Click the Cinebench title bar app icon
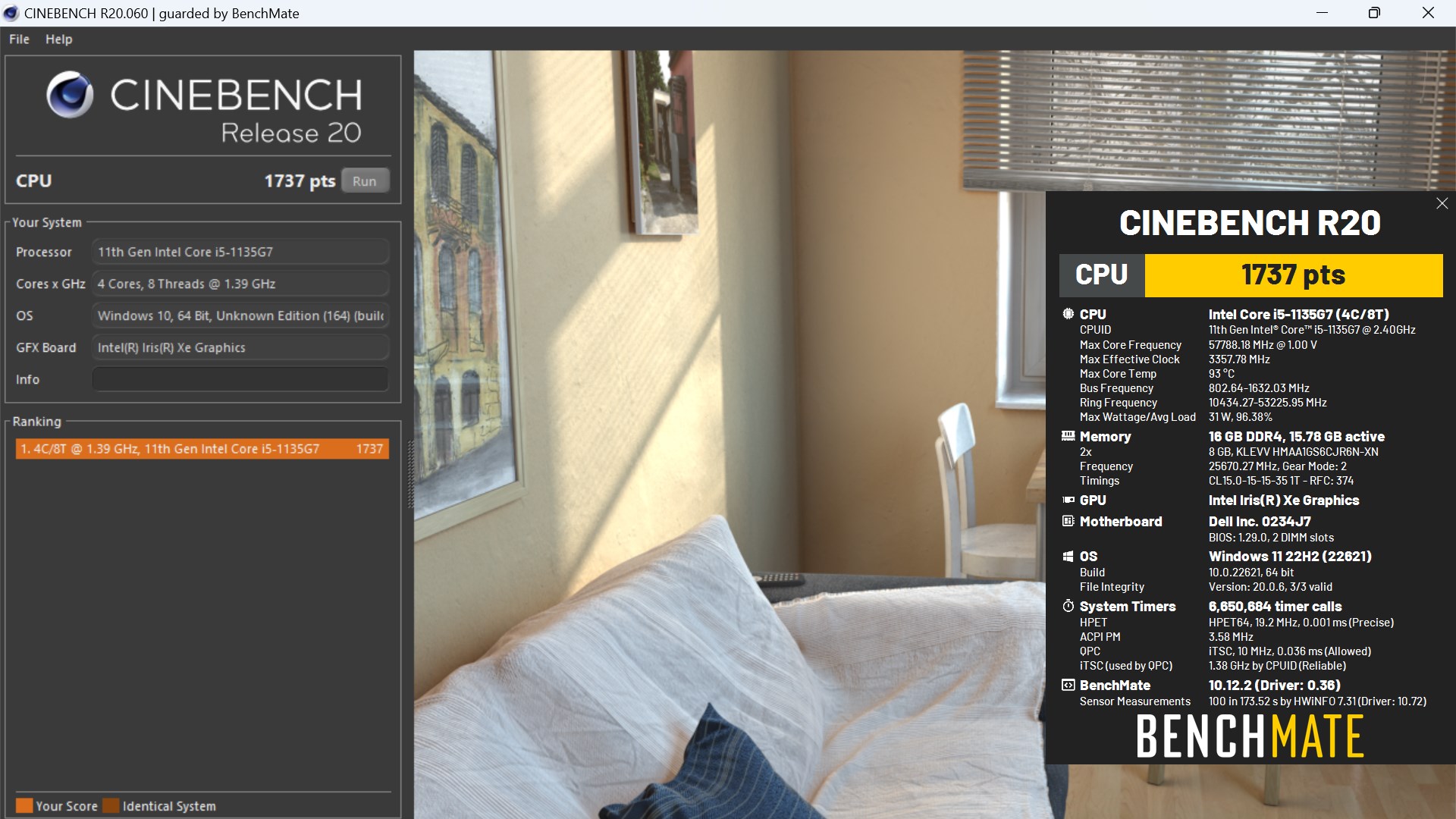1456x819 pixels. (11, 13)
